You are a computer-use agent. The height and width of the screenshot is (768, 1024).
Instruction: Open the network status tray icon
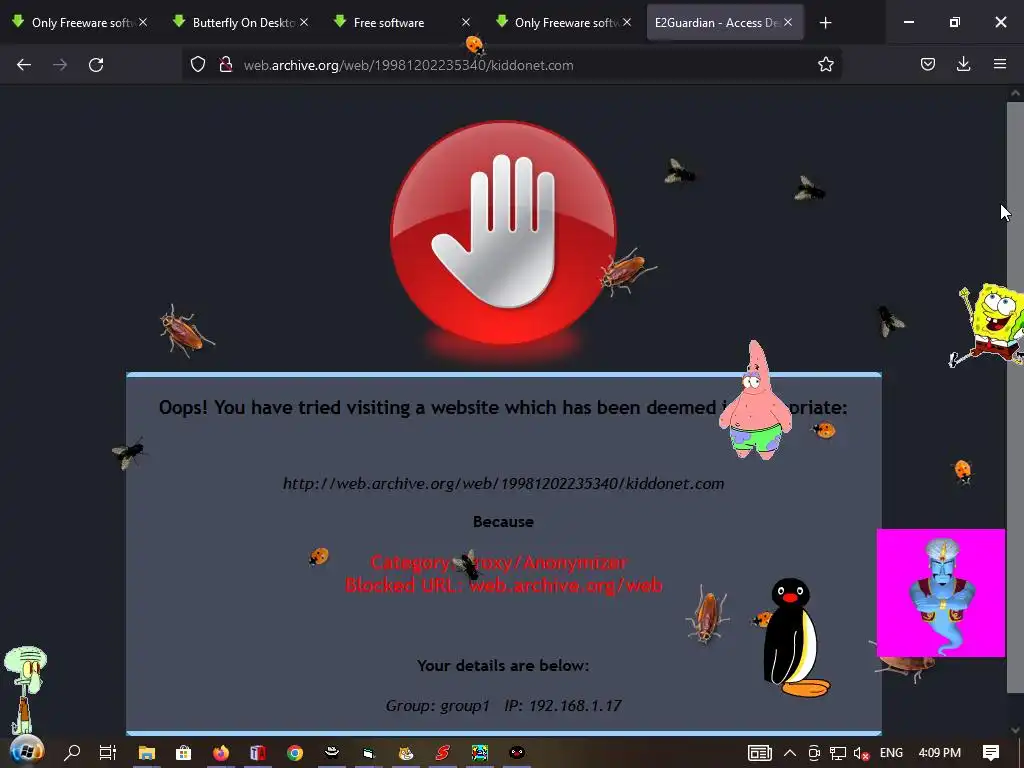click(x=838, y=753)
